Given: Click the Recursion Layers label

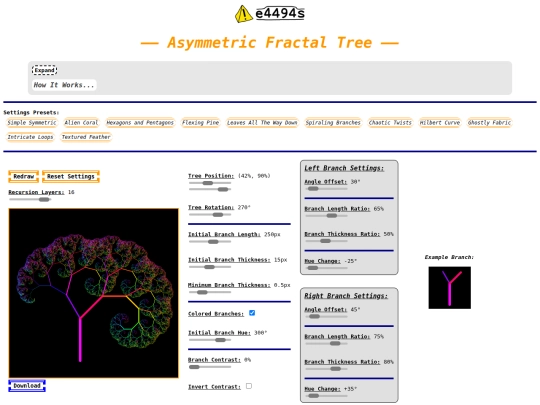Looking at the screenshot, I should pos(36,192).
